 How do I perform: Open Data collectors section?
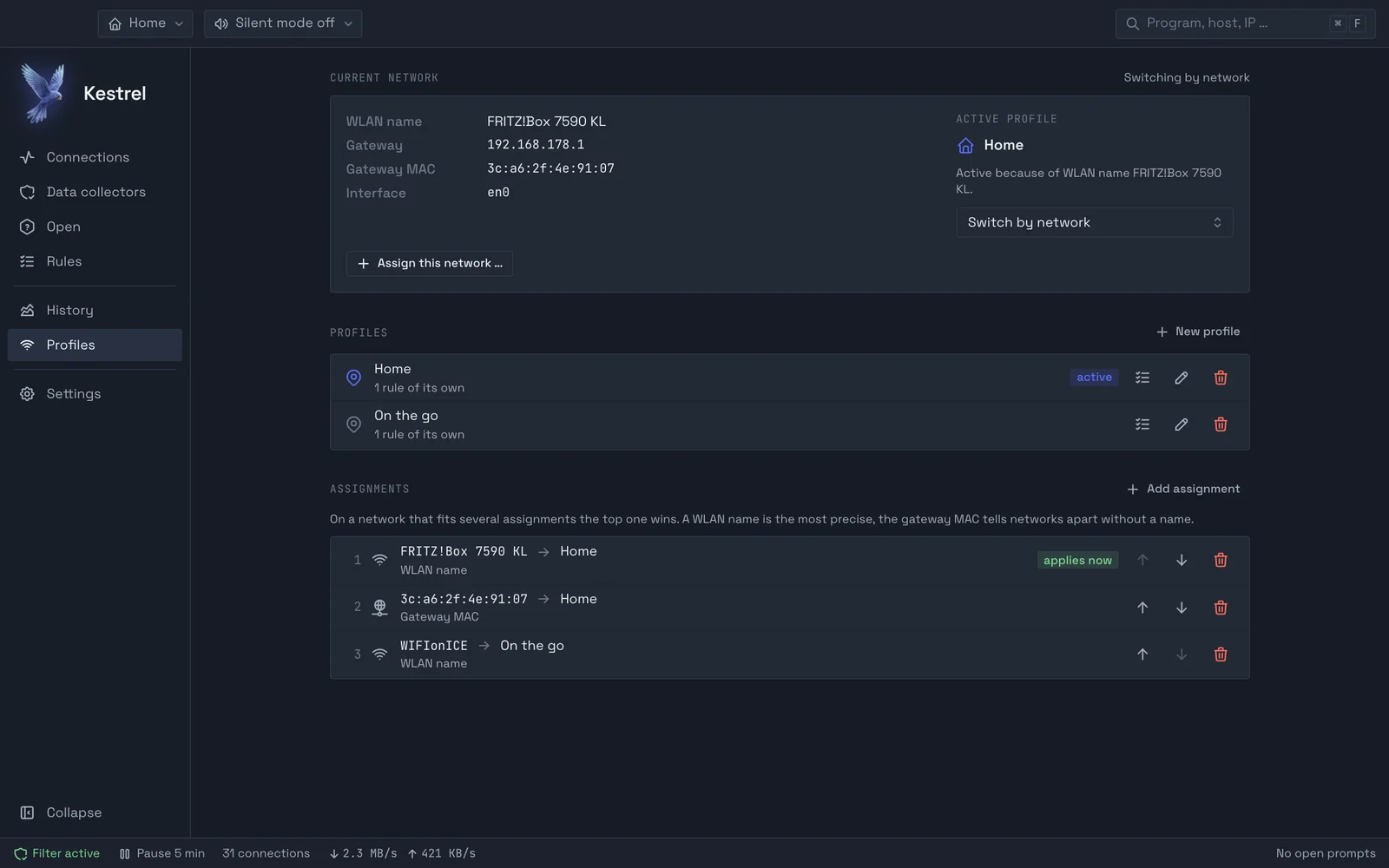point(95,192)
